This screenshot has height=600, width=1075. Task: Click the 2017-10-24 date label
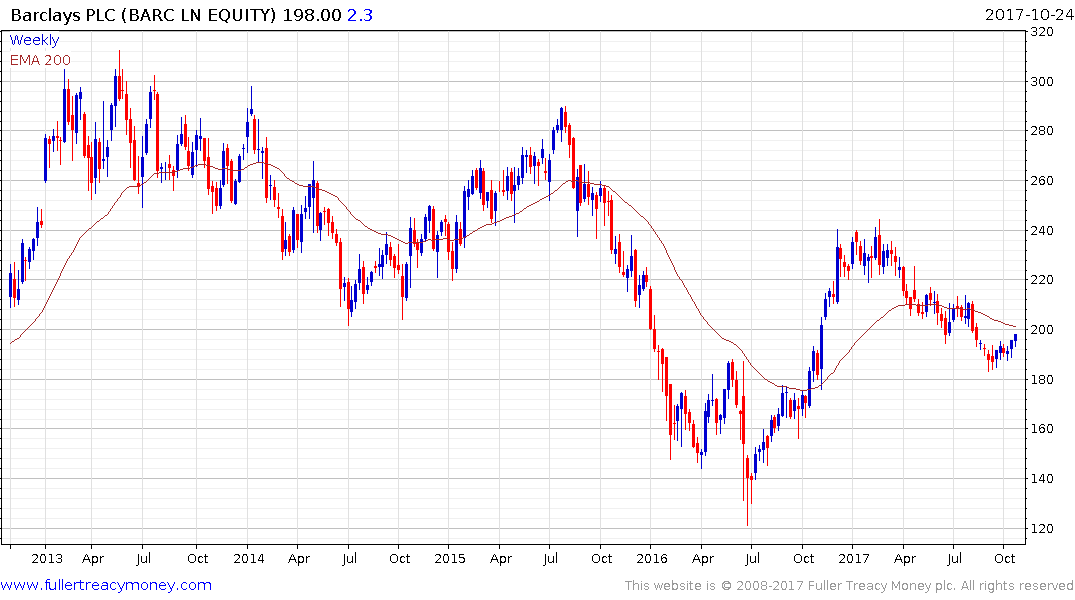click(1028, 14)
